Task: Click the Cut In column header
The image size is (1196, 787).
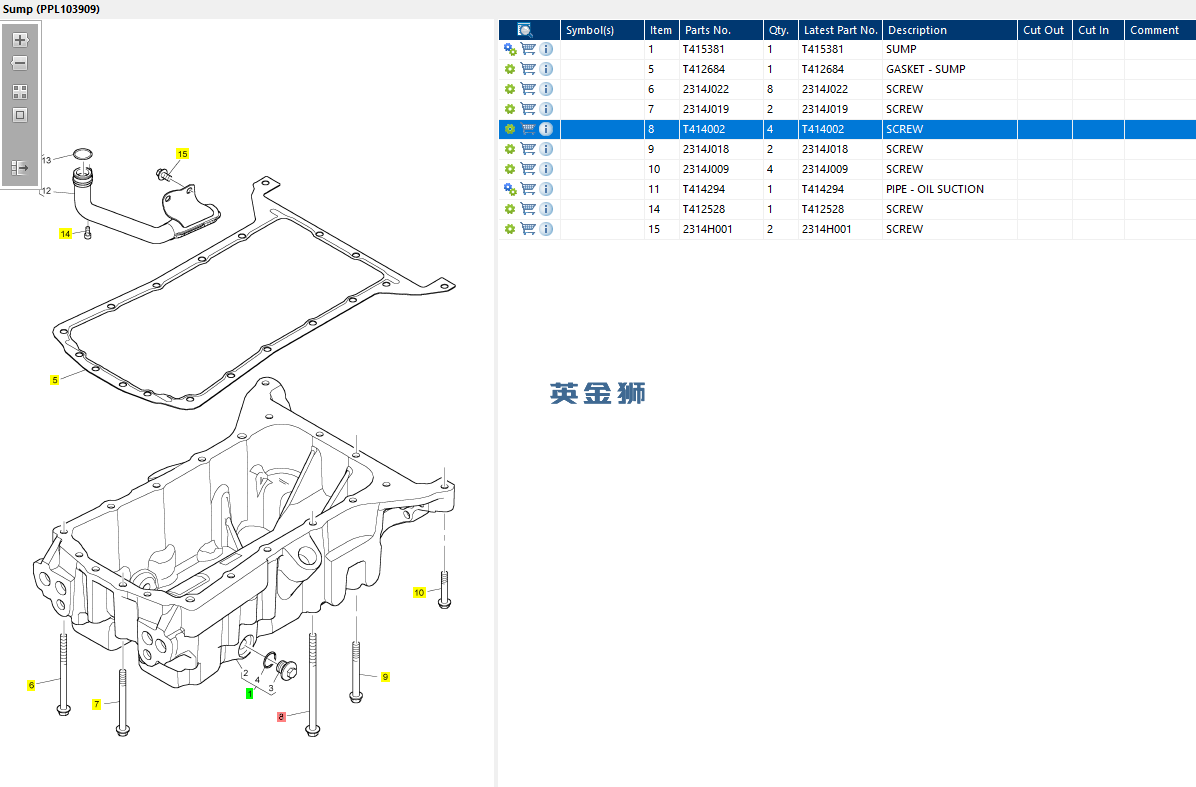Action: 1098,30
